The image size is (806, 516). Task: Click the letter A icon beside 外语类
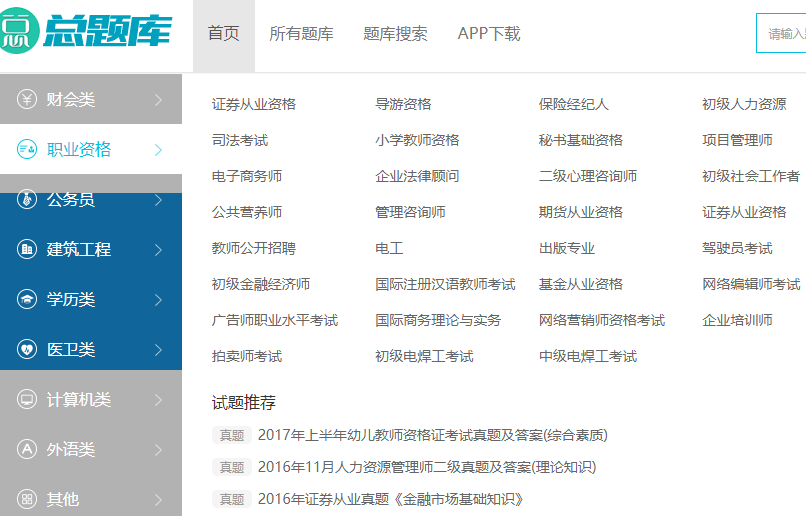27,449
